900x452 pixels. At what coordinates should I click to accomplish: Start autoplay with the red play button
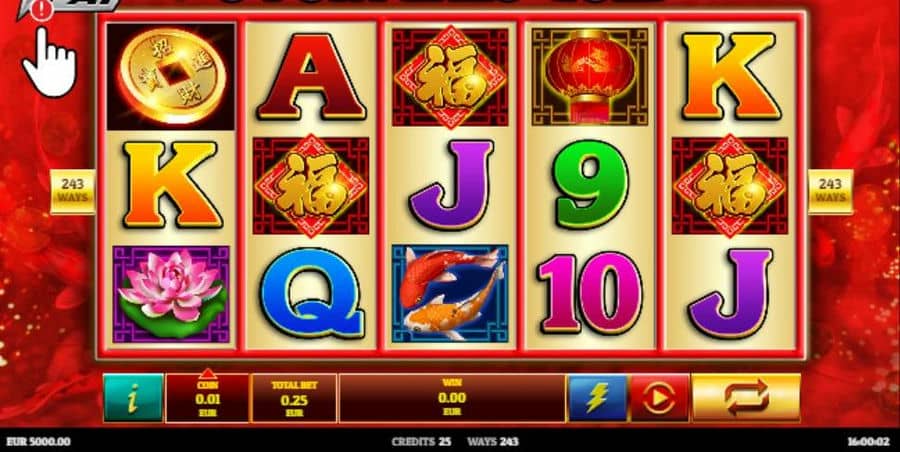[660, 398]
